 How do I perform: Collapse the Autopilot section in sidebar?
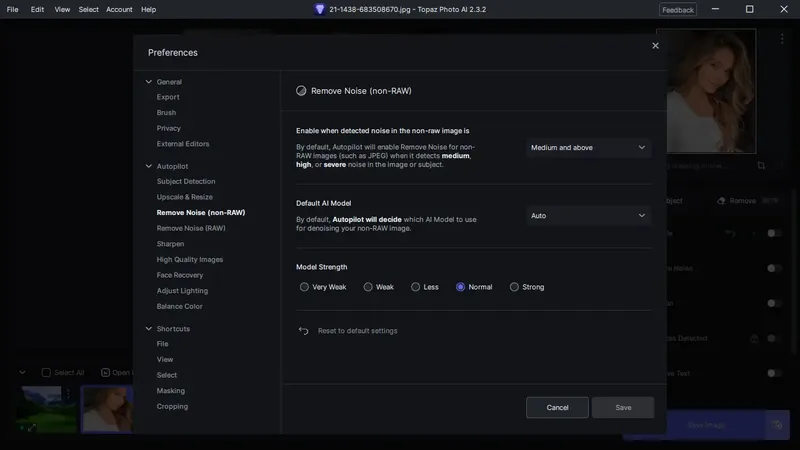[149, 166]
